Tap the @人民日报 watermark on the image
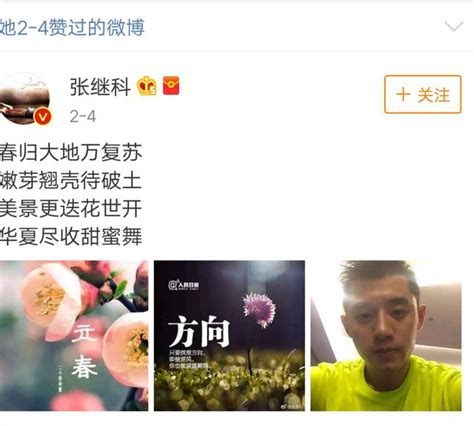Screen dimensions: 474x426 tap(184, 285)
